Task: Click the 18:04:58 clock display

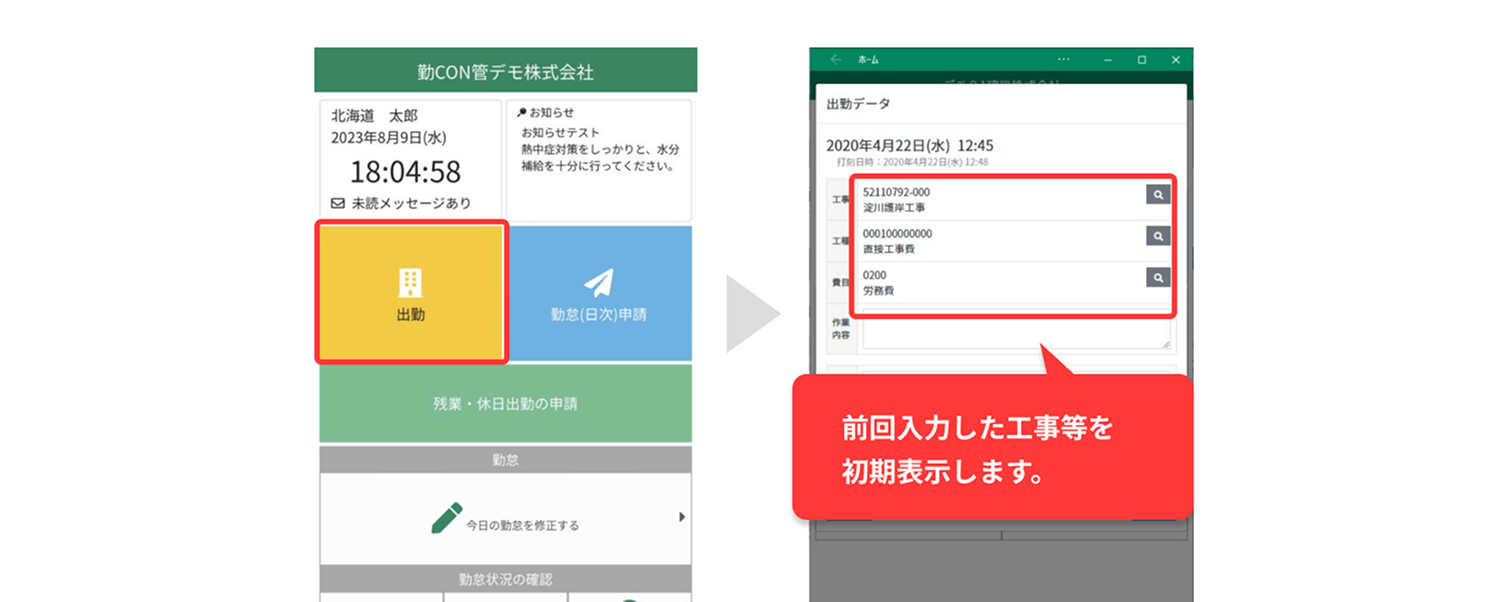Action: (x=405, y=171)
